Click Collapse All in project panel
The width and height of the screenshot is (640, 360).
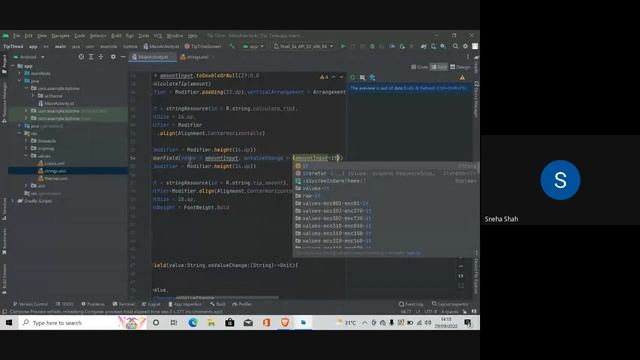[x=101, y=57]
